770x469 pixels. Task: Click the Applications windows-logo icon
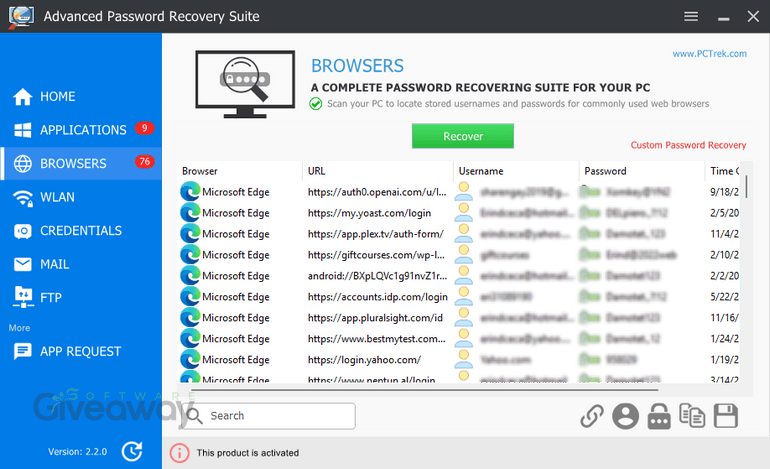(x=23, y=130)
